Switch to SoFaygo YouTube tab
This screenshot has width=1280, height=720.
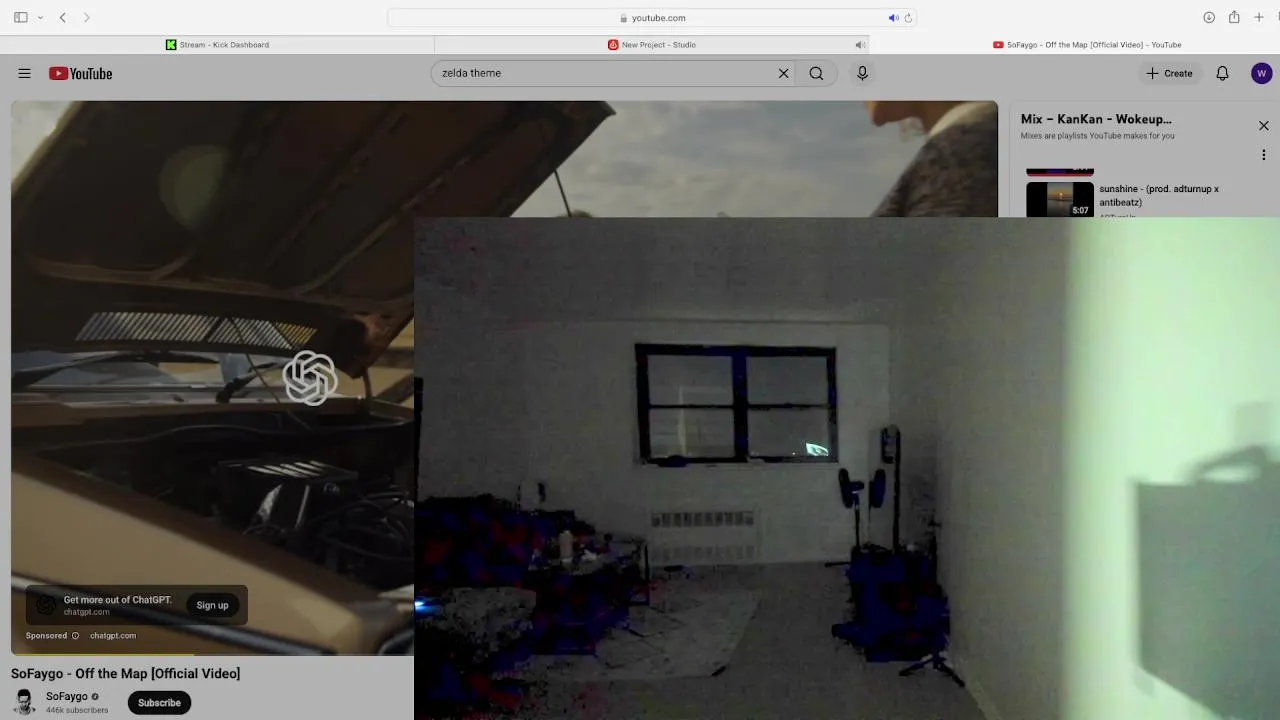pos(1087,44)
